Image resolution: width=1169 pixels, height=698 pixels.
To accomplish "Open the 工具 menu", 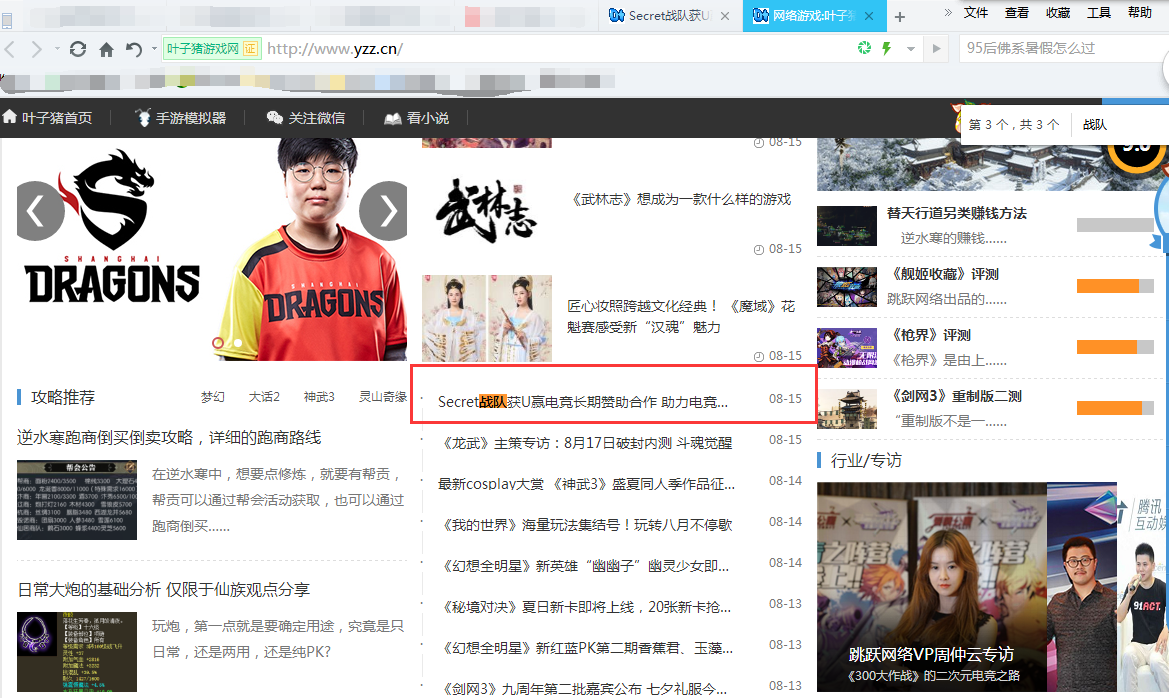I will point(1098,13).
